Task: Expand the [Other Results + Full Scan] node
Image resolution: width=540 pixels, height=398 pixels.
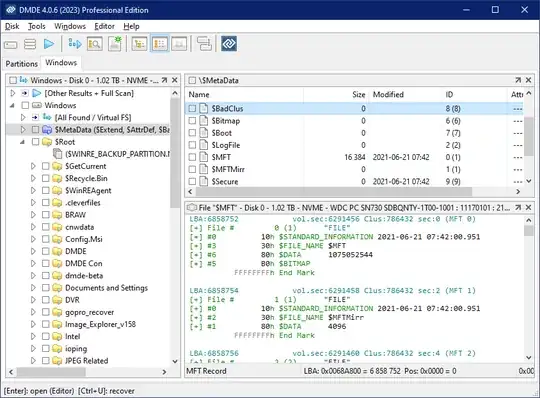Action: [13, 93]
